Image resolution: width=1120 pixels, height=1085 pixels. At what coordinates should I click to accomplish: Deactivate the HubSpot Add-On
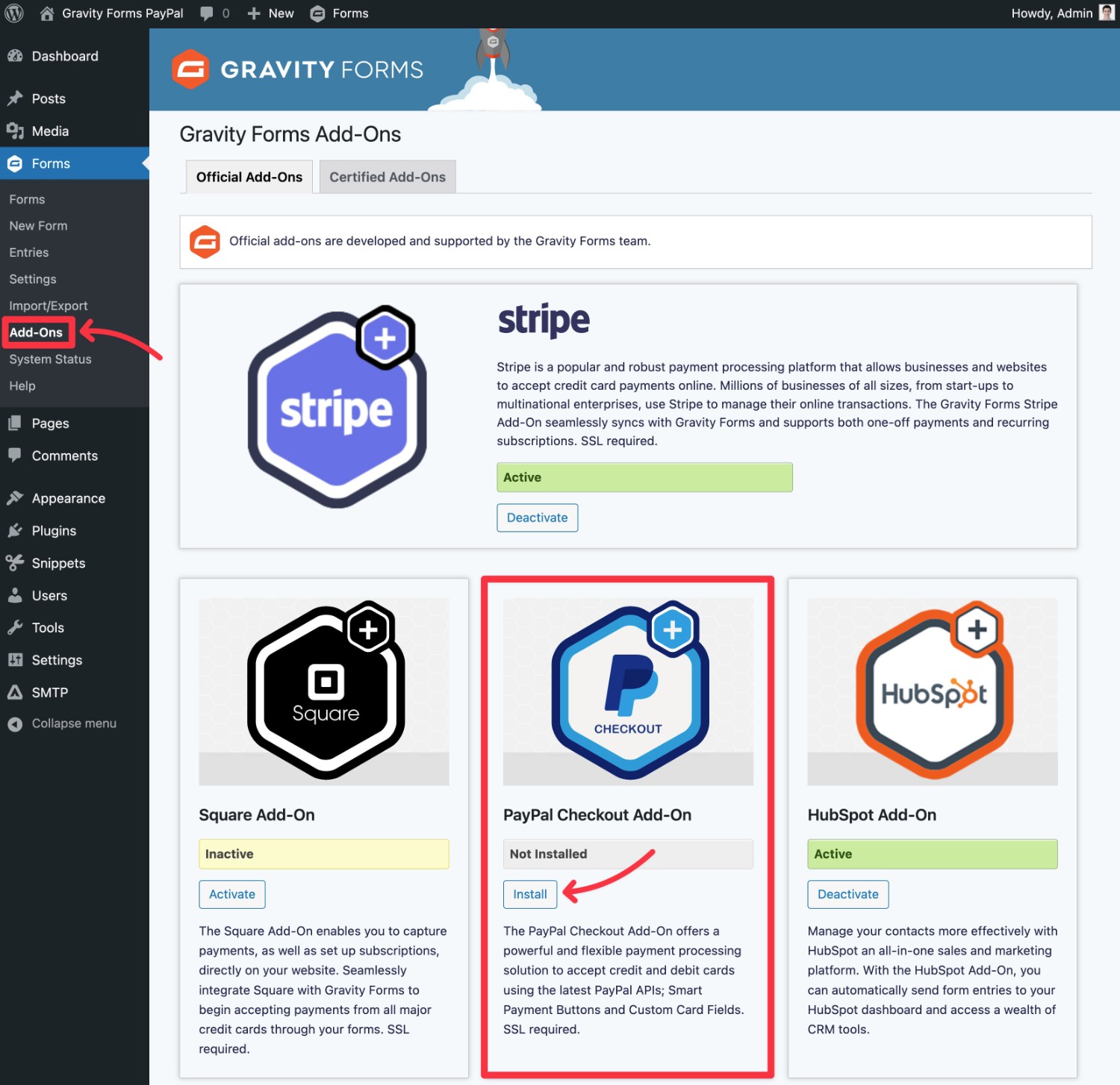tap(848, 895)
